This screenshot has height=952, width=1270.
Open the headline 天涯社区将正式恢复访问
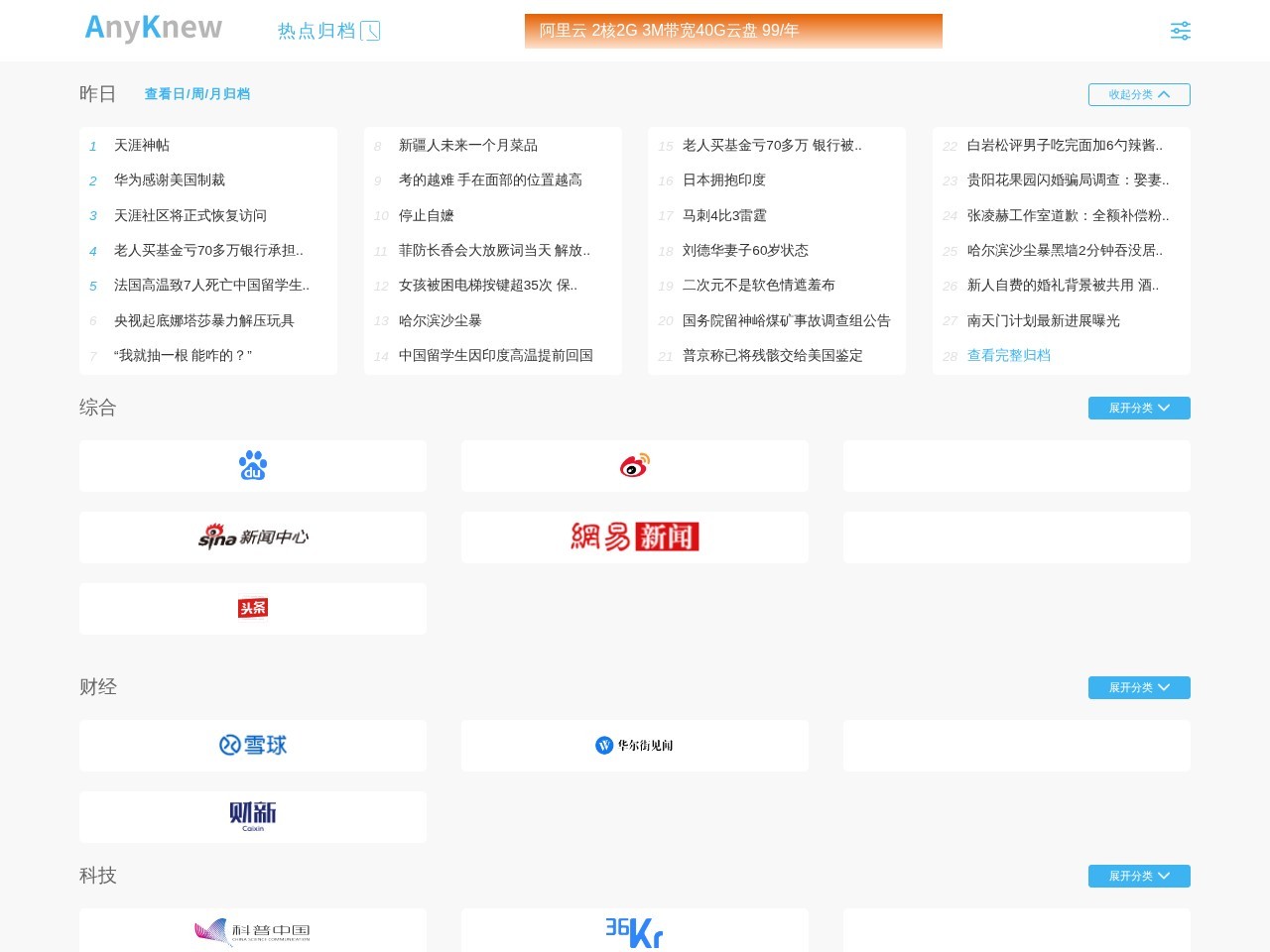point(190,215)
